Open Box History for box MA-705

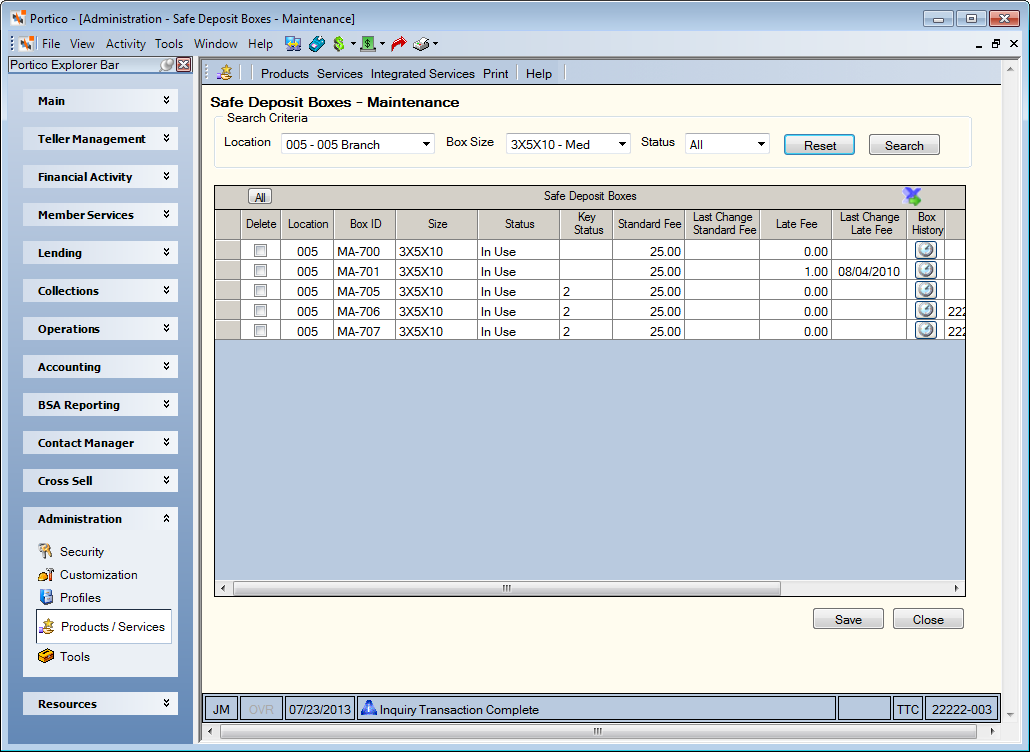coord(926,290)
